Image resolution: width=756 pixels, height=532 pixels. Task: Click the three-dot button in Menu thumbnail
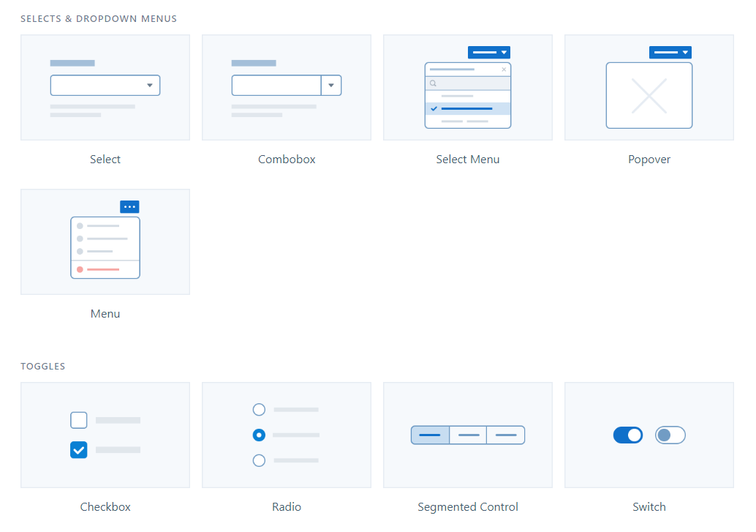click(x=129, y=207)
